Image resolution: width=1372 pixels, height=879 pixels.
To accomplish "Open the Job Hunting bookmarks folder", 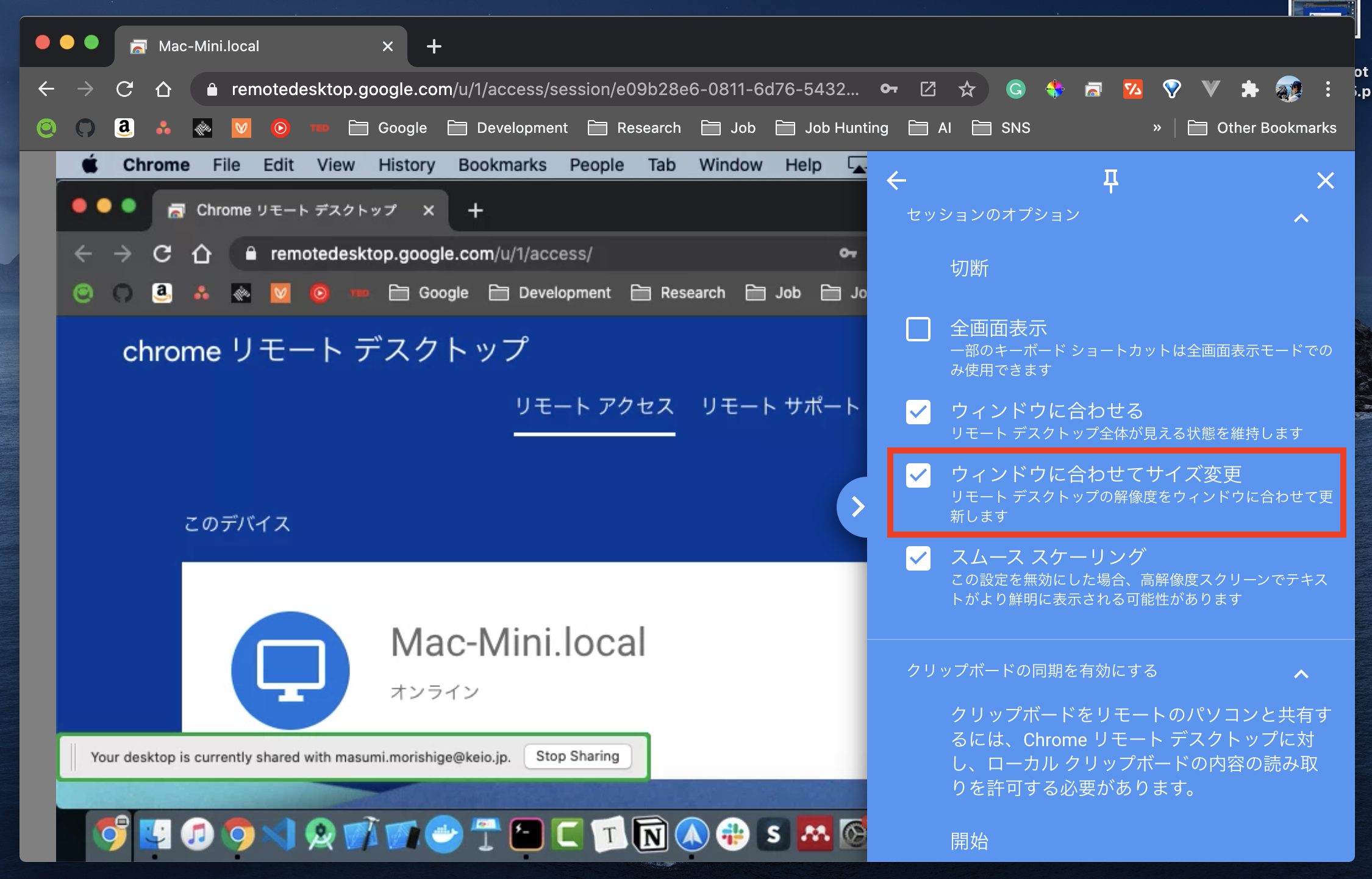I will point(832,128).
